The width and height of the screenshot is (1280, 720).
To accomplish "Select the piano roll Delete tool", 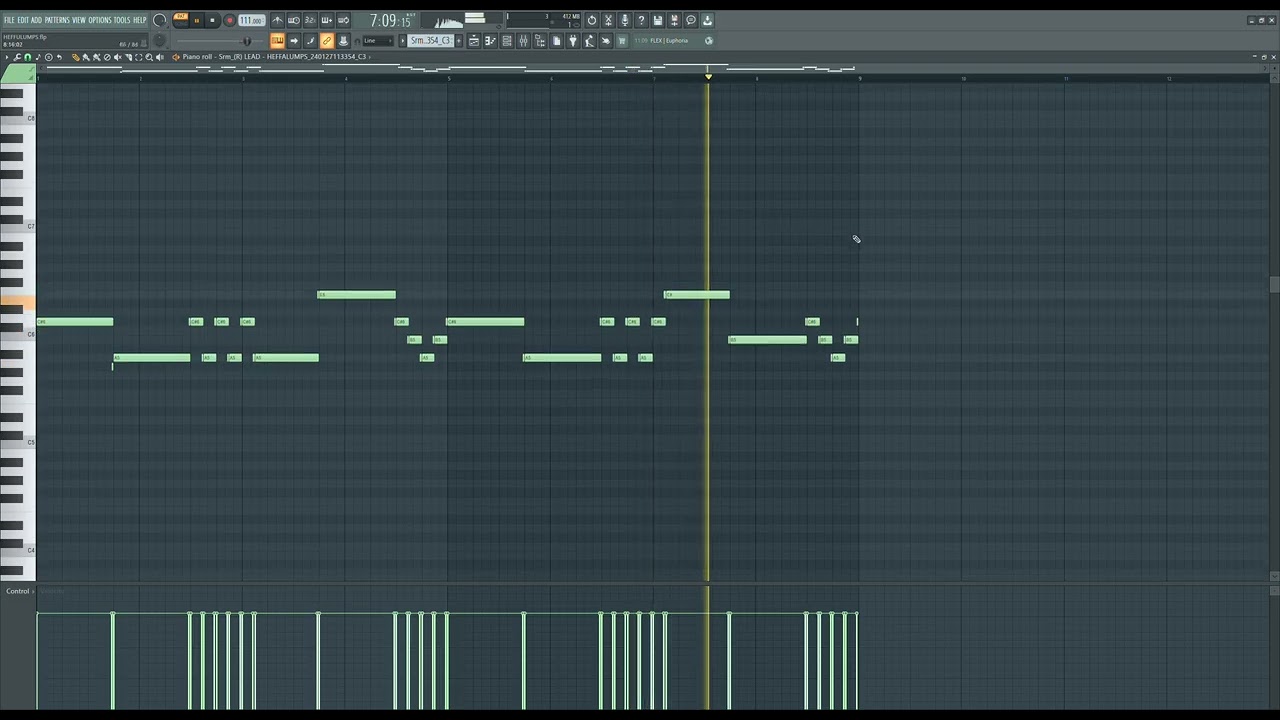I will point(107,57).
